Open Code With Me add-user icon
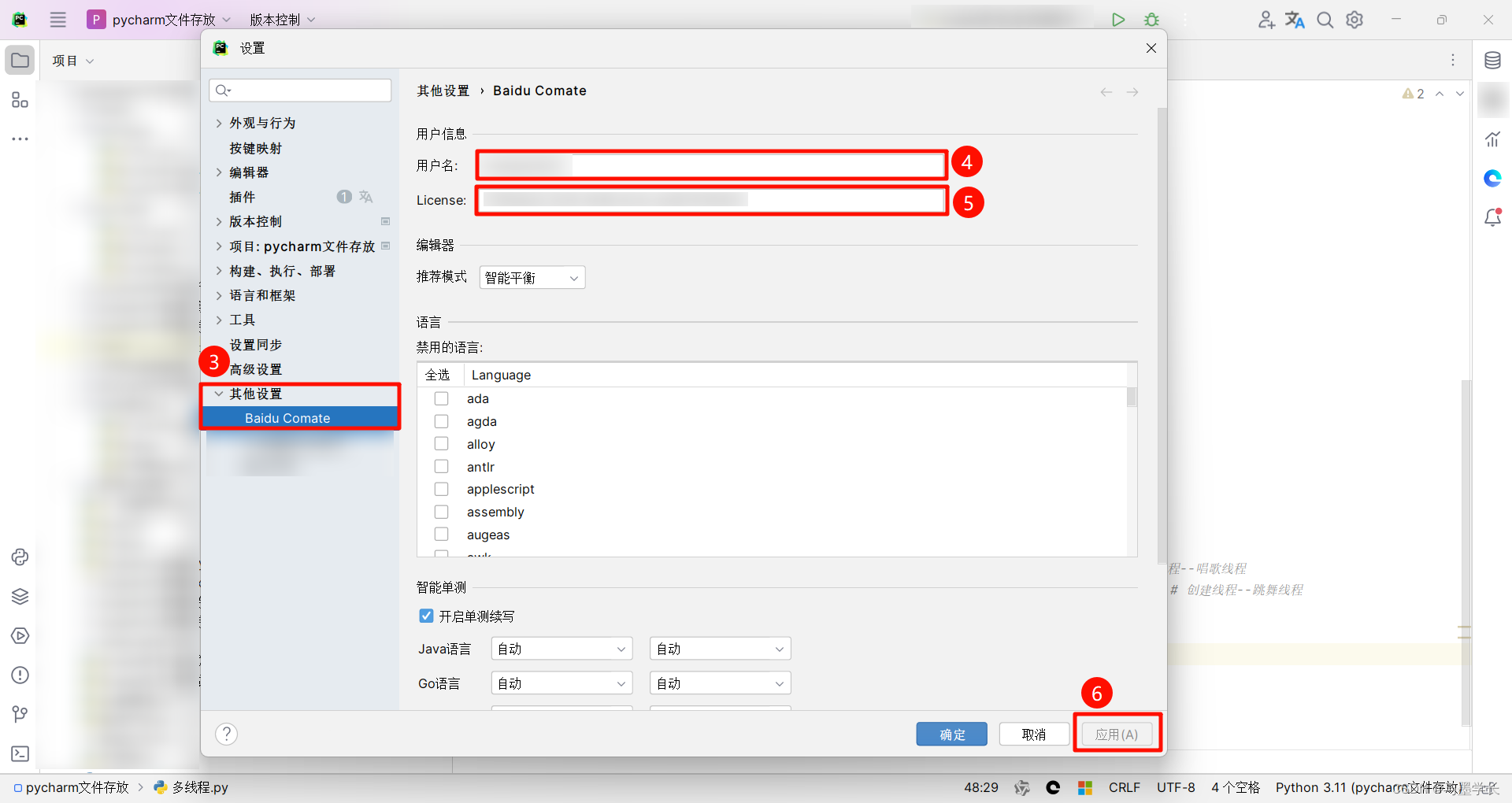 [x=1266, y=20]
